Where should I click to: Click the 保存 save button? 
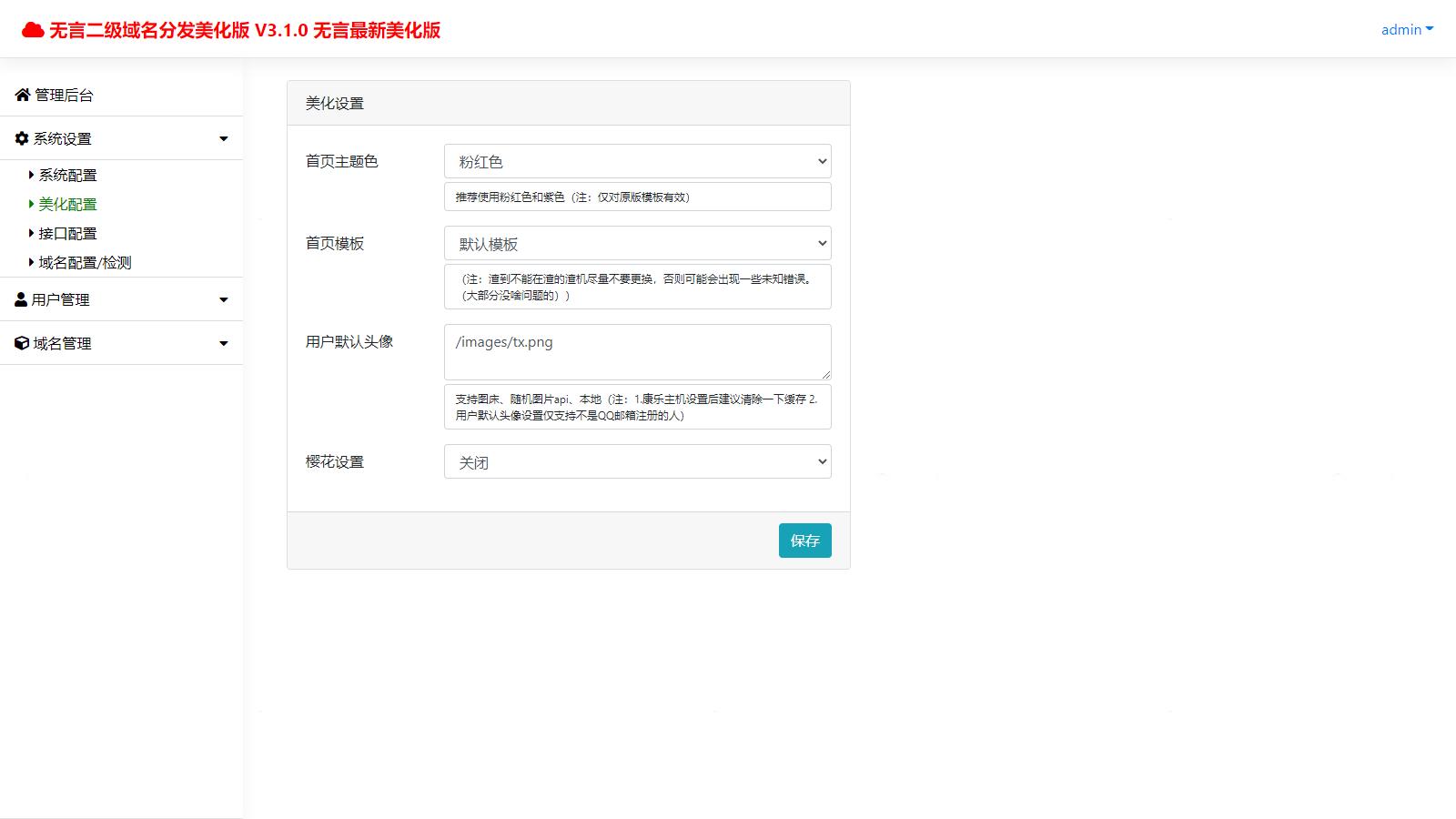(x=804, y=540)
